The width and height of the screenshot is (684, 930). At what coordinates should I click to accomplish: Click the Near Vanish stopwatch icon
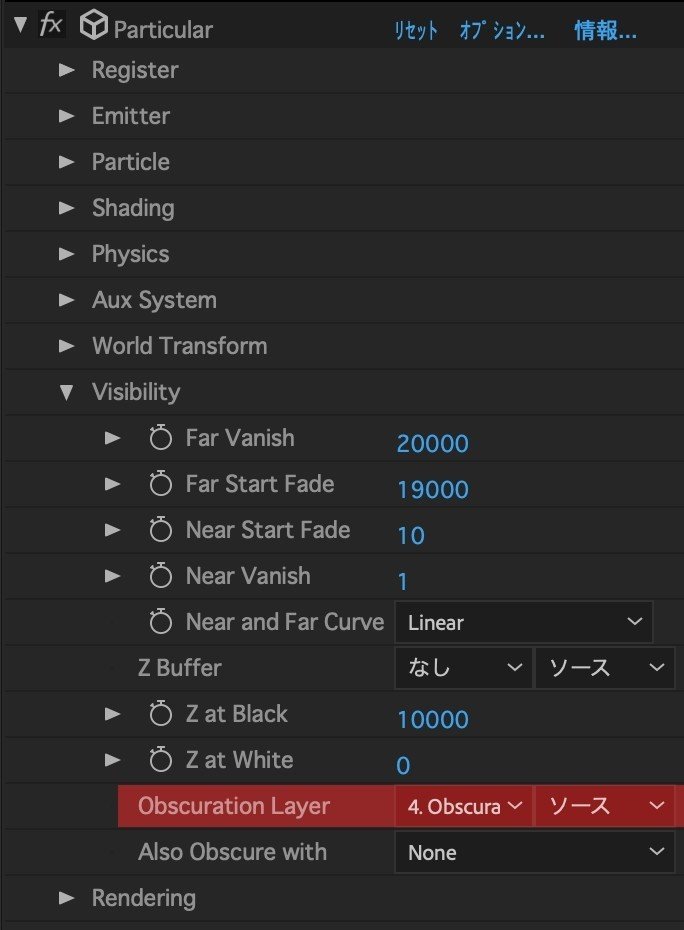[x=160, y=575]
